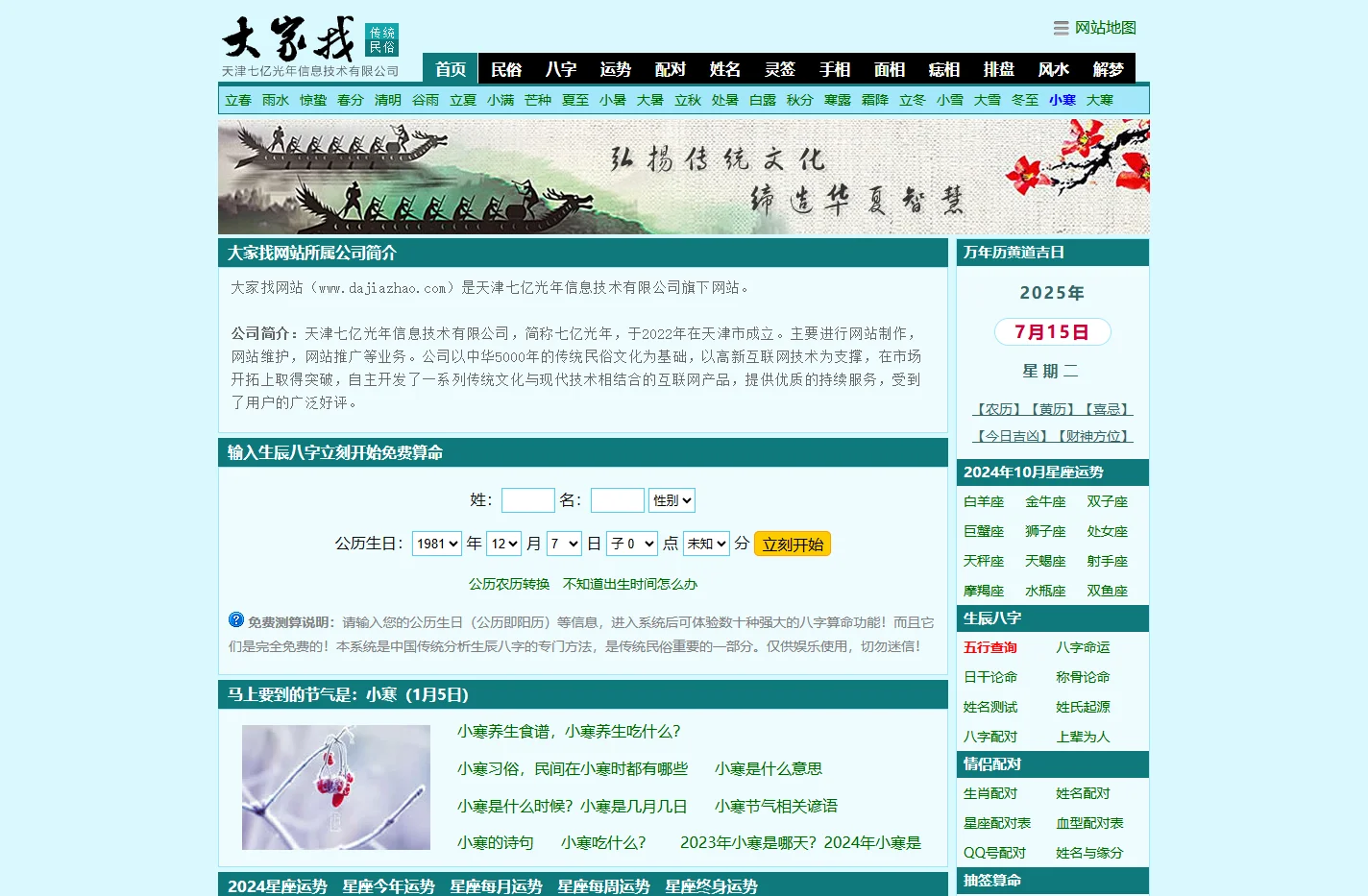Open the 小寒的诗句 link

pos(496,843)
